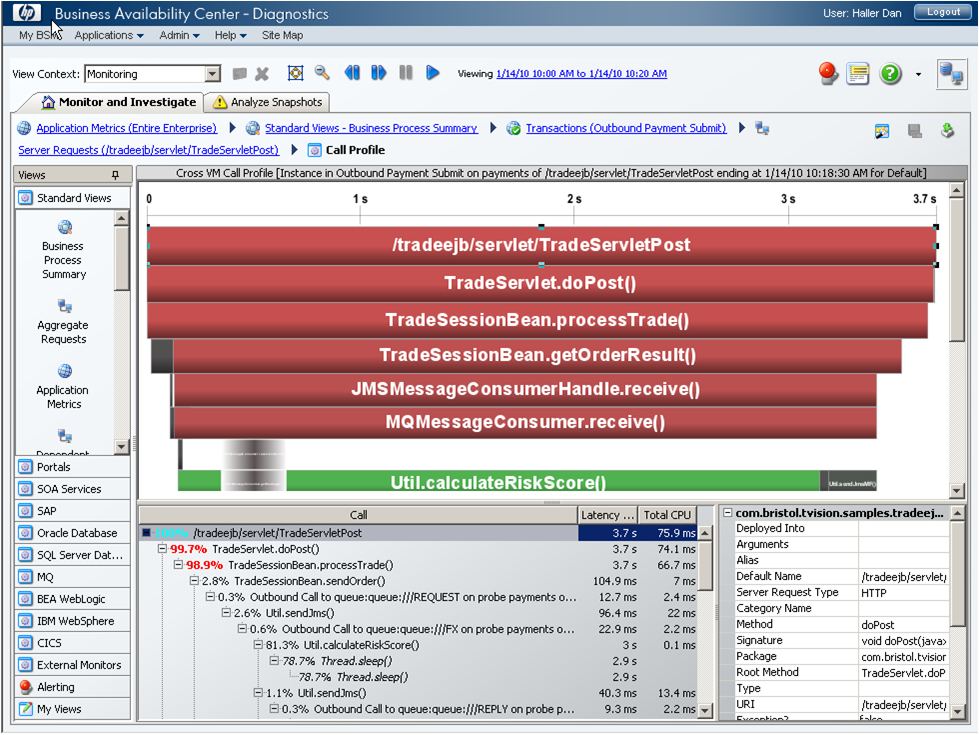Sort by the Total CPU column header
The width and height of the screenshot is (979, 735).
(667, 515)
